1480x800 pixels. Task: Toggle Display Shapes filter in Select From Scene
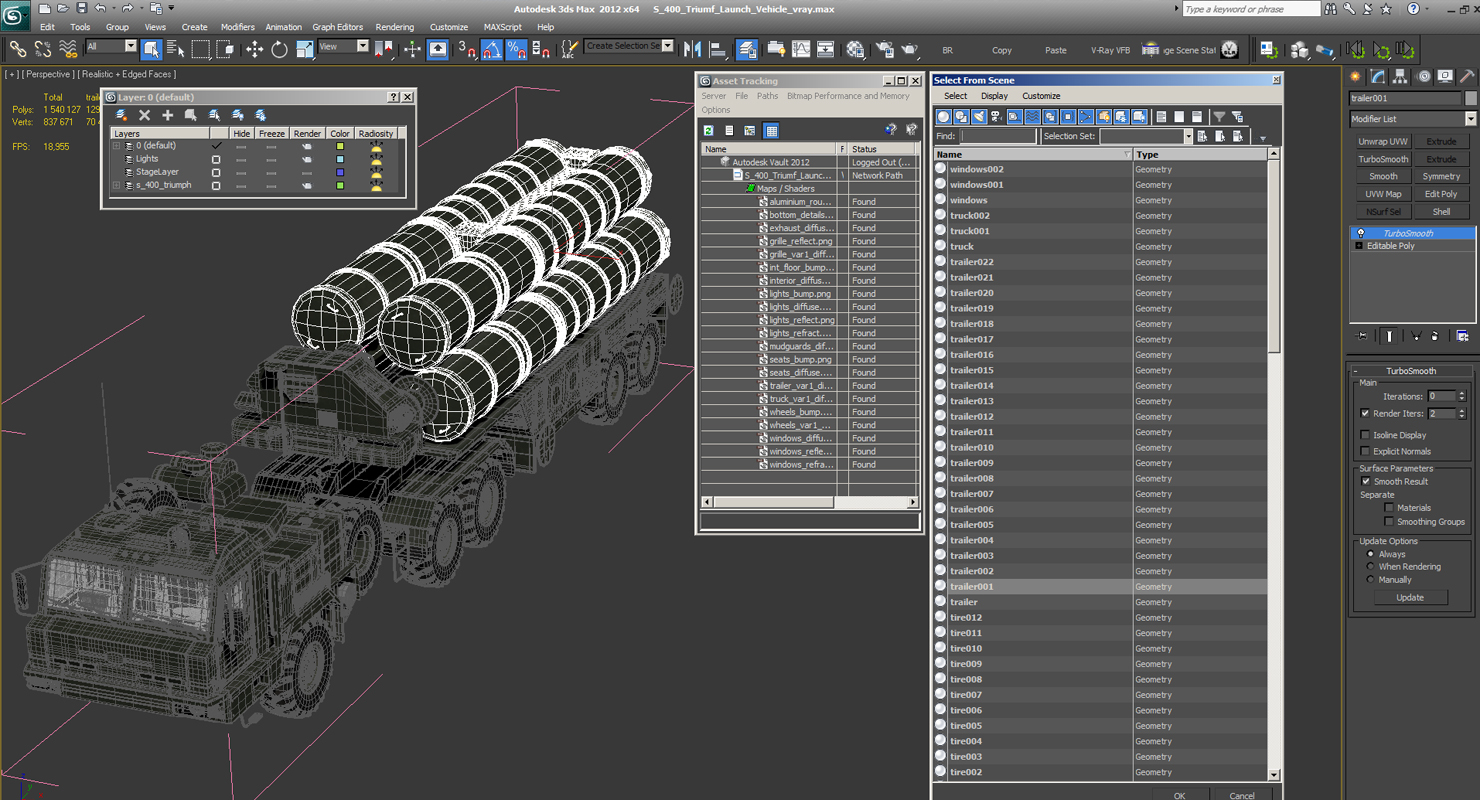tap(961, 117)
